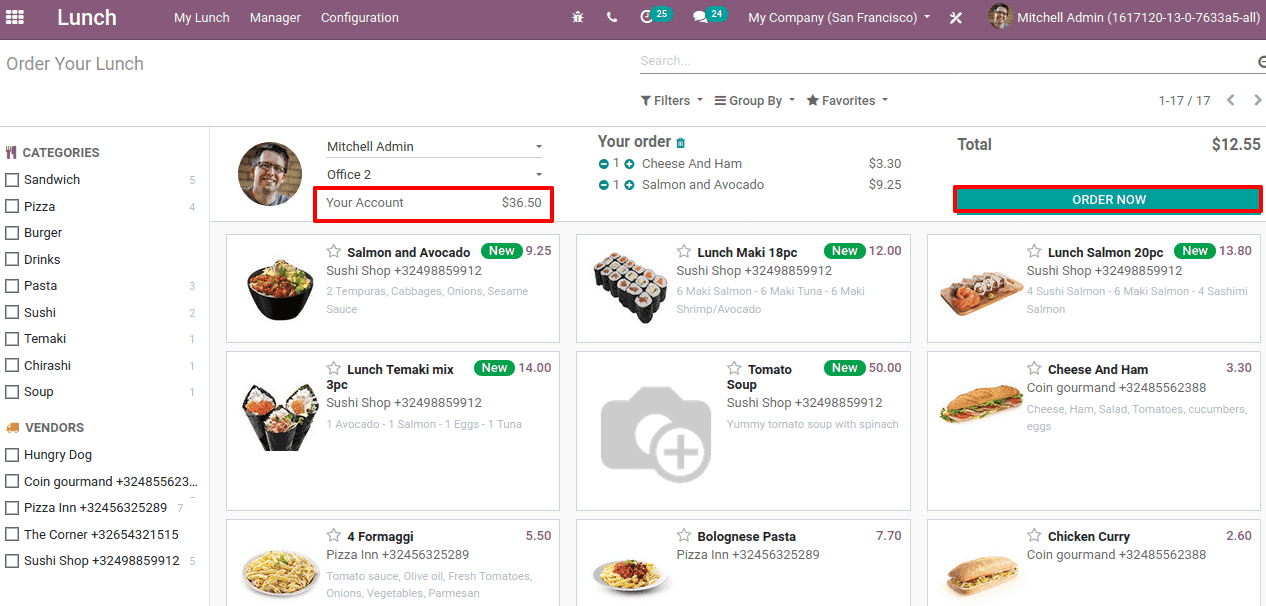Screen dimensions: 1266x606
Task: Go to previous page arrow
Action: coord(1231,100)
